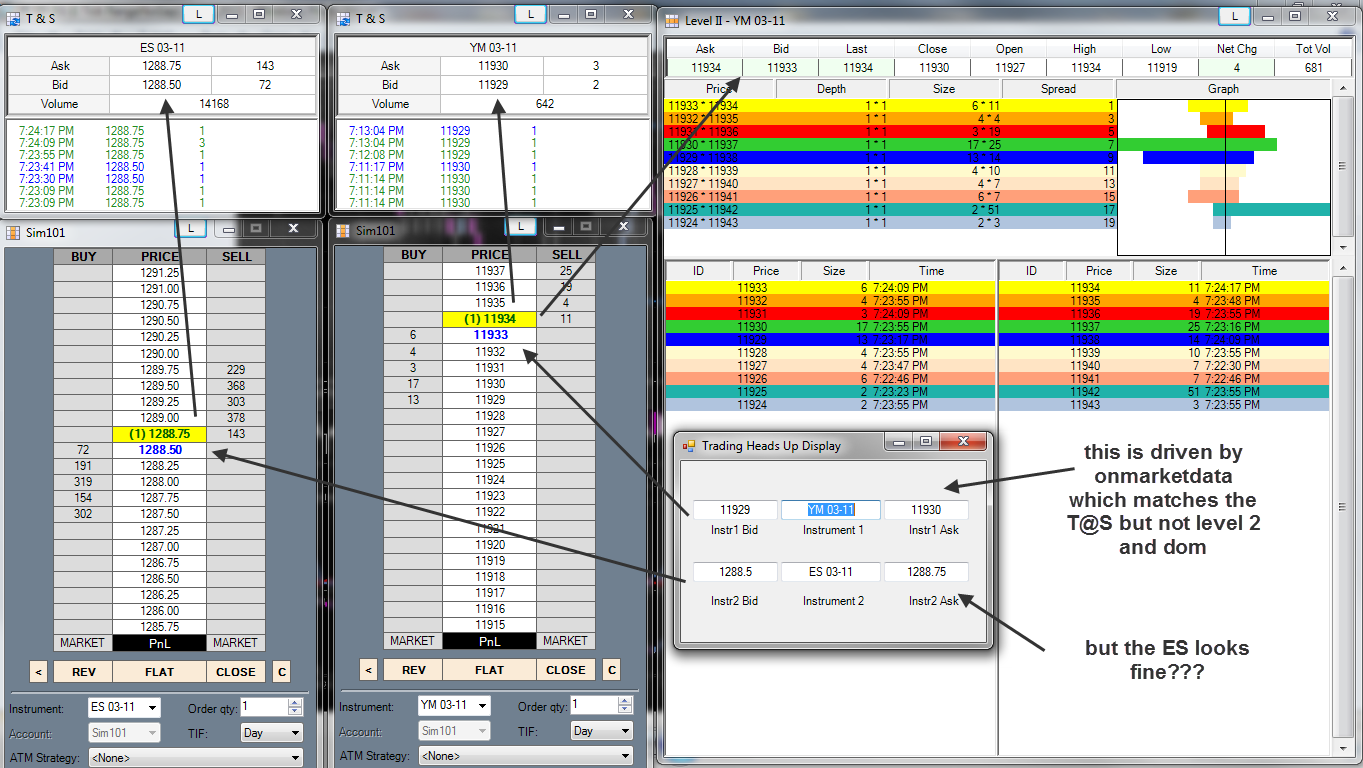Viewport: 1363px width, 768px height.
Task: Click the CLOSE button in YM panel
Action: (565, 670)
